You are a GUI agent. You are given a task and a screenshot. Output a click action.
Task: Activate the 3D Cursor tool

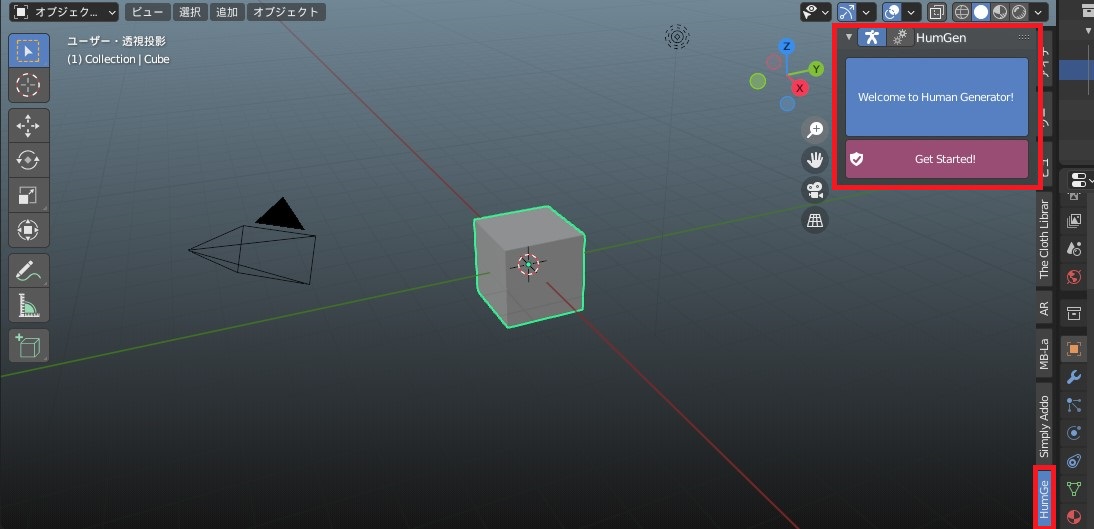29,84
